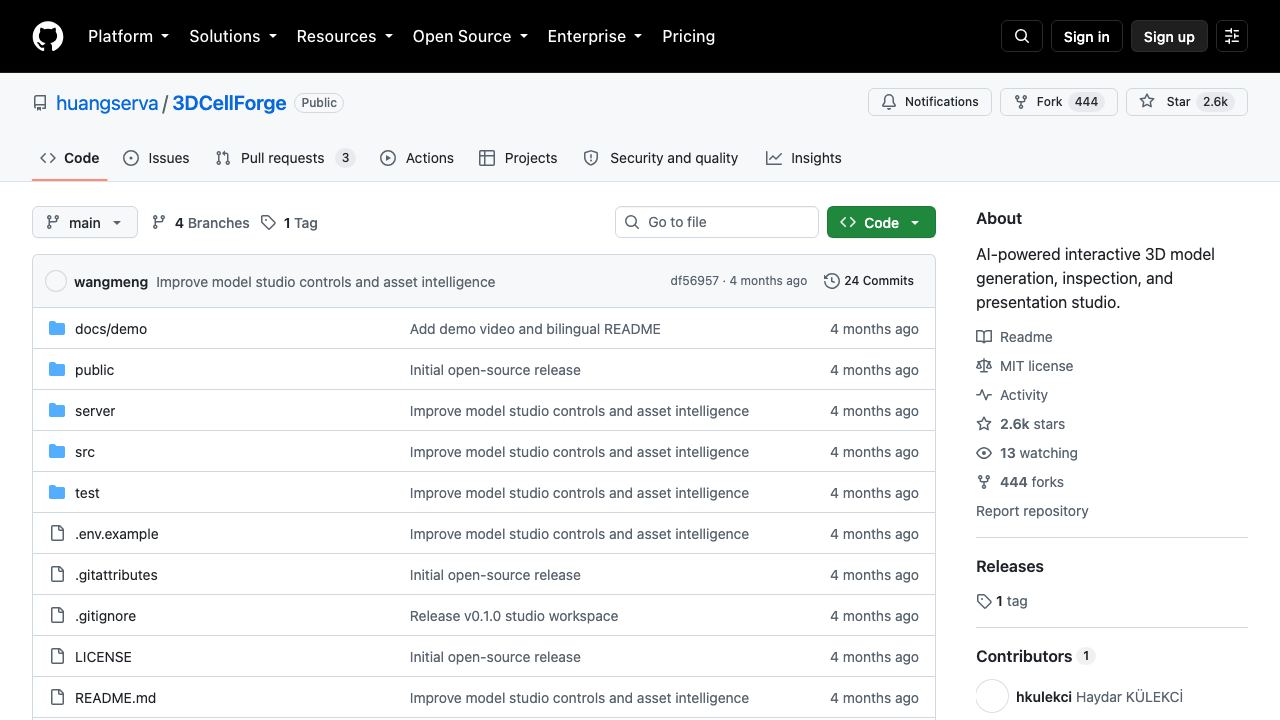Viewport: 1280px width, 720px height.
Task: Open the README.md file name
Action: pos(115,698)
